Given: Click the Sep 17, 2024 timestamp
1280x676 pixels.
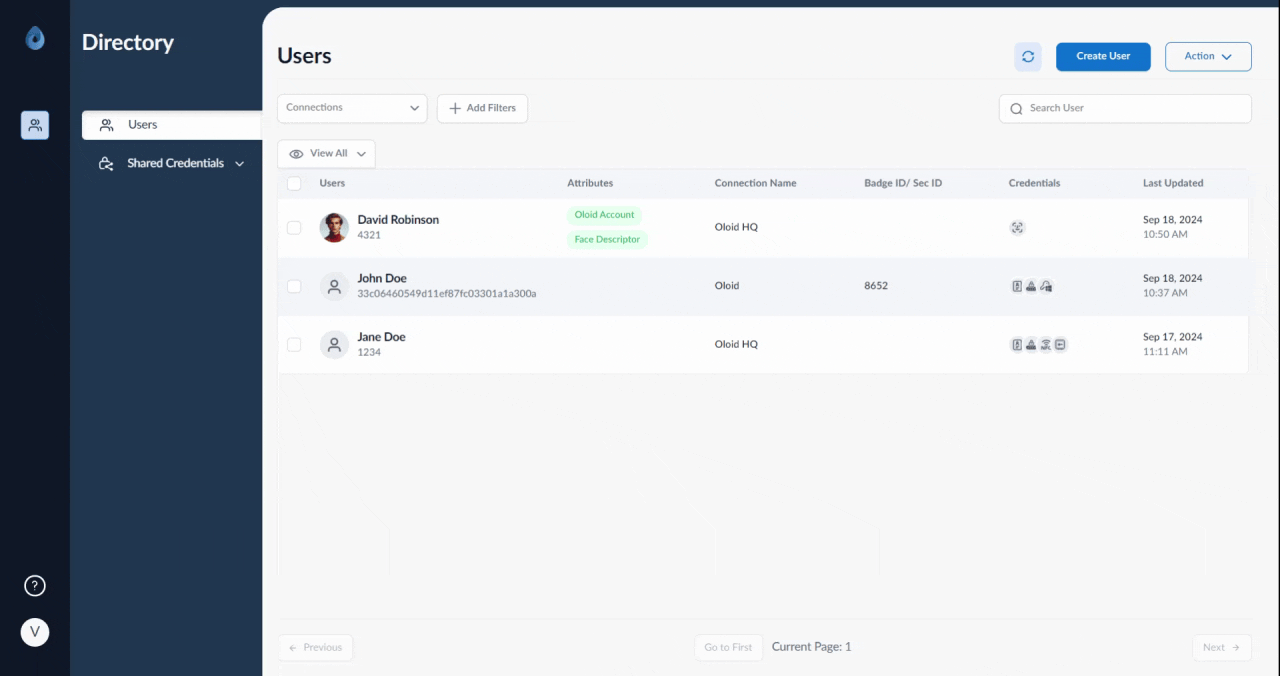Looking at the screenshot, I should click(x=1173, y=337).
